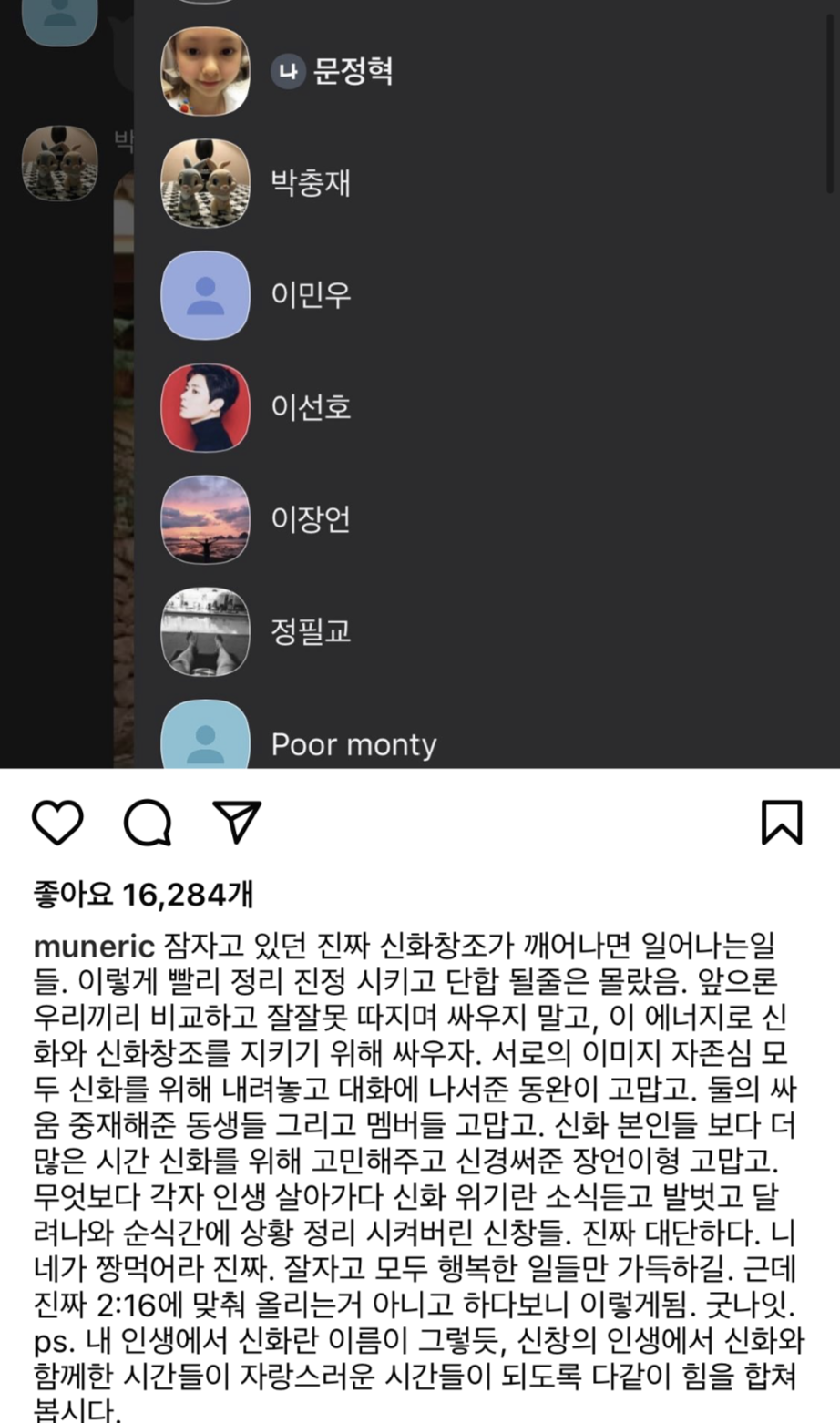Tap 이민우's default person avatar
Image resolution: width=840 pixels, height=1423 pixels.
click(x=205, y=295)
